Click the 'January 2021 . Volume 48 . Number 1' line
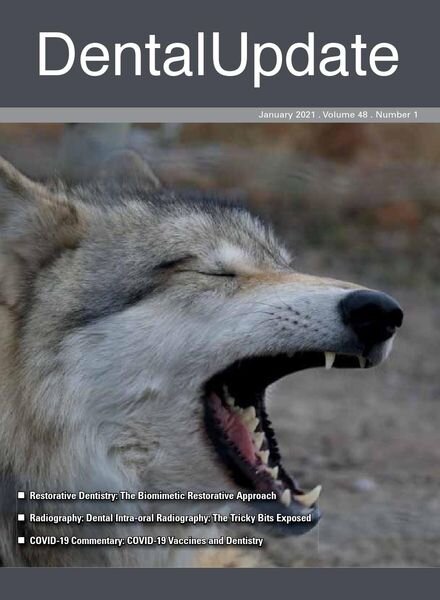This screenshot has width=440, height=600. (x=338, y=115)
